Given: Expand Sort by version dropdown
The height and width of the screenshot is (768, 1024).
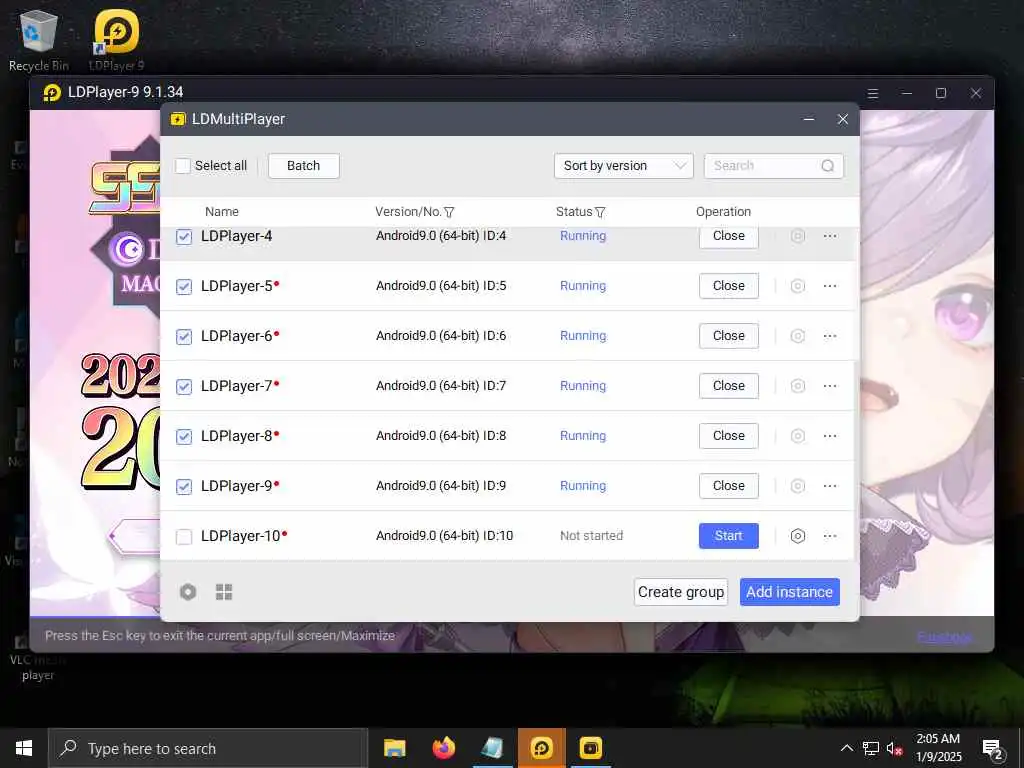Looking at the screenshot, I should tap(624, 166).
